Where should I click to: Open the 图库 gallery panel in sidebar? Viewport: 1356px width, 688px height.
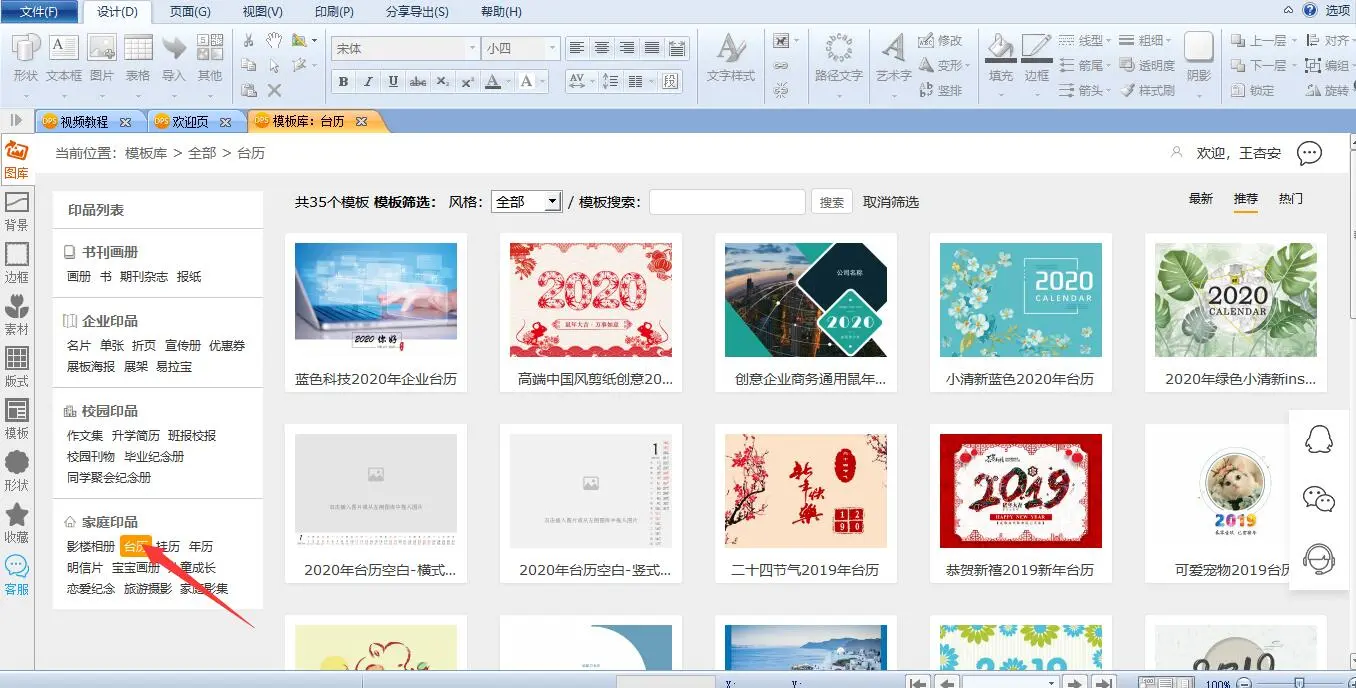pyautogui.click(x=16, y=158)
